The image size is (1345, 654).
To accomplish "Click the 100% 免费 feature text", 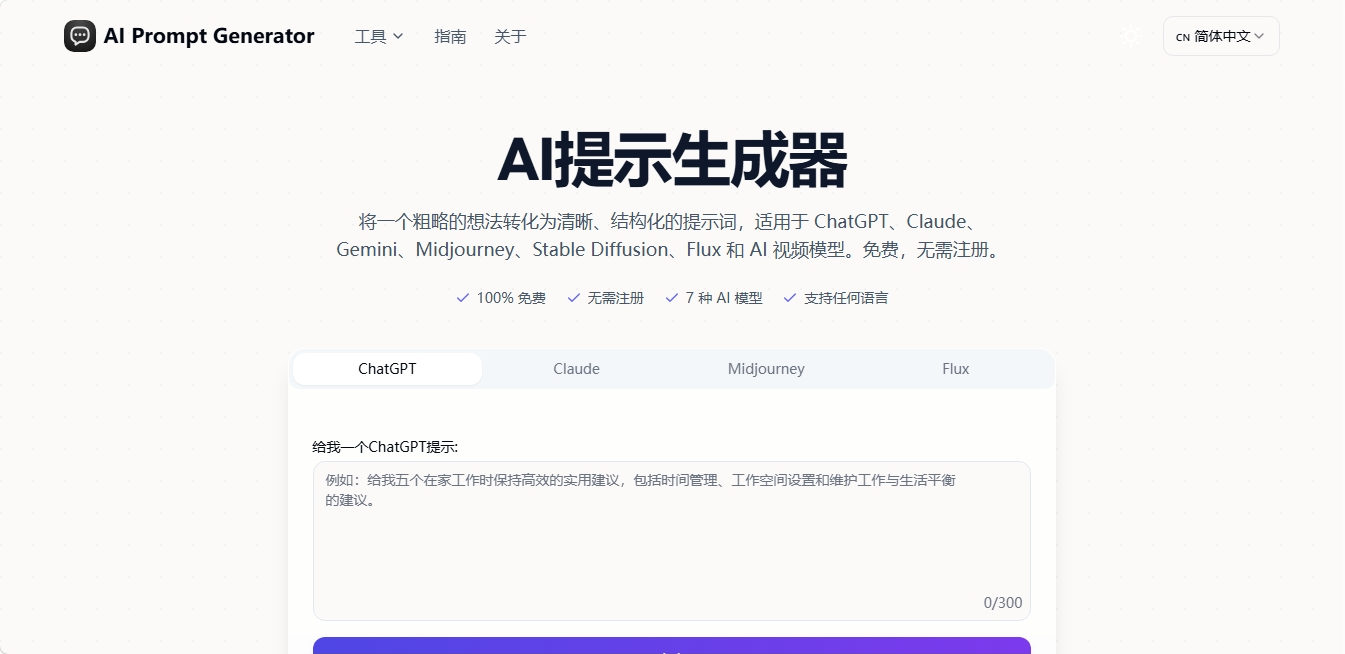I will click(x=511, y=298).
